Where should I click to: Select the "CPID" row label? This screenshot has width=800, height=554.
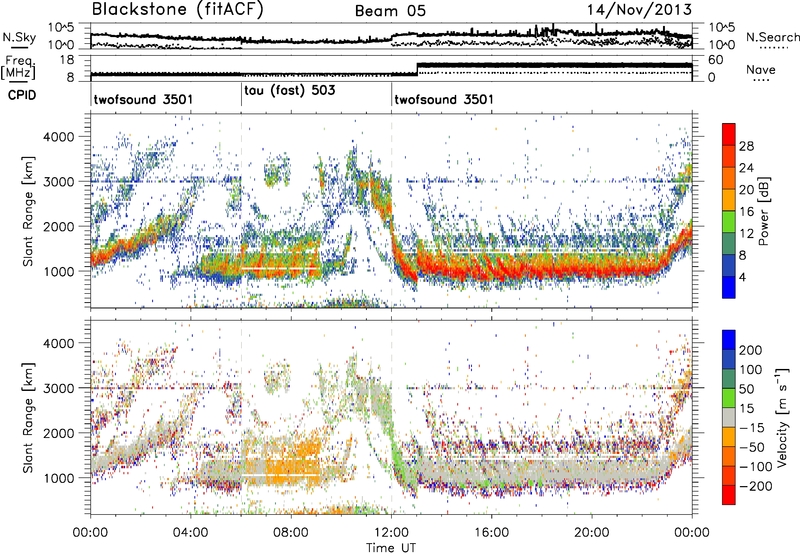tap(22, 95)
